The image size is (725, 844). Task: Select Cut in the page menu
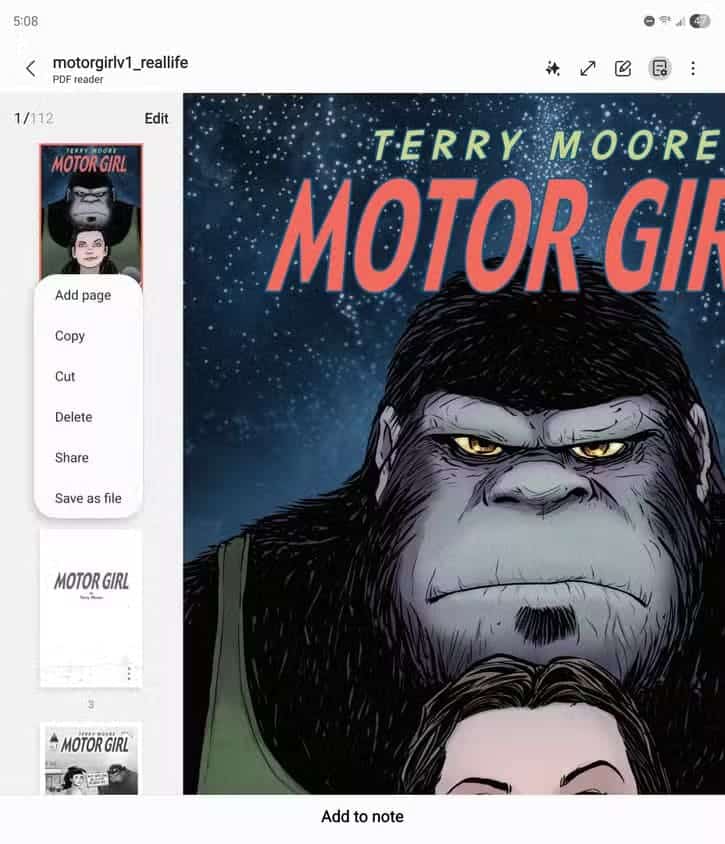click(x=65, y=376)
